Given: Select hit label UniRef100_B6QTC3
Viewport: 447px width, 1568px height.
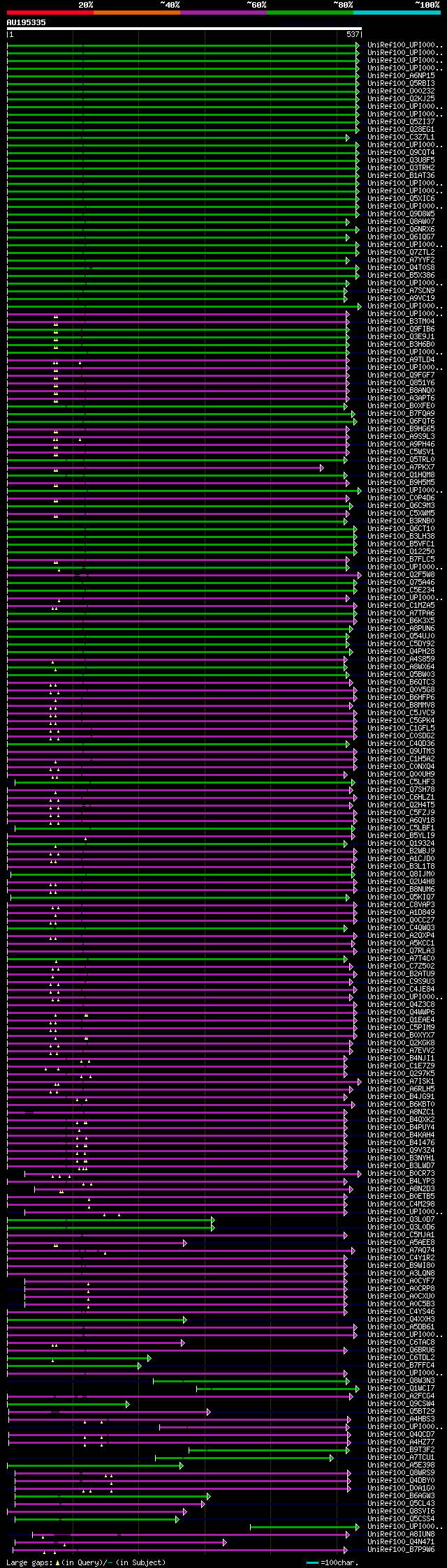Looking at the screenshot, I should 401,682.
